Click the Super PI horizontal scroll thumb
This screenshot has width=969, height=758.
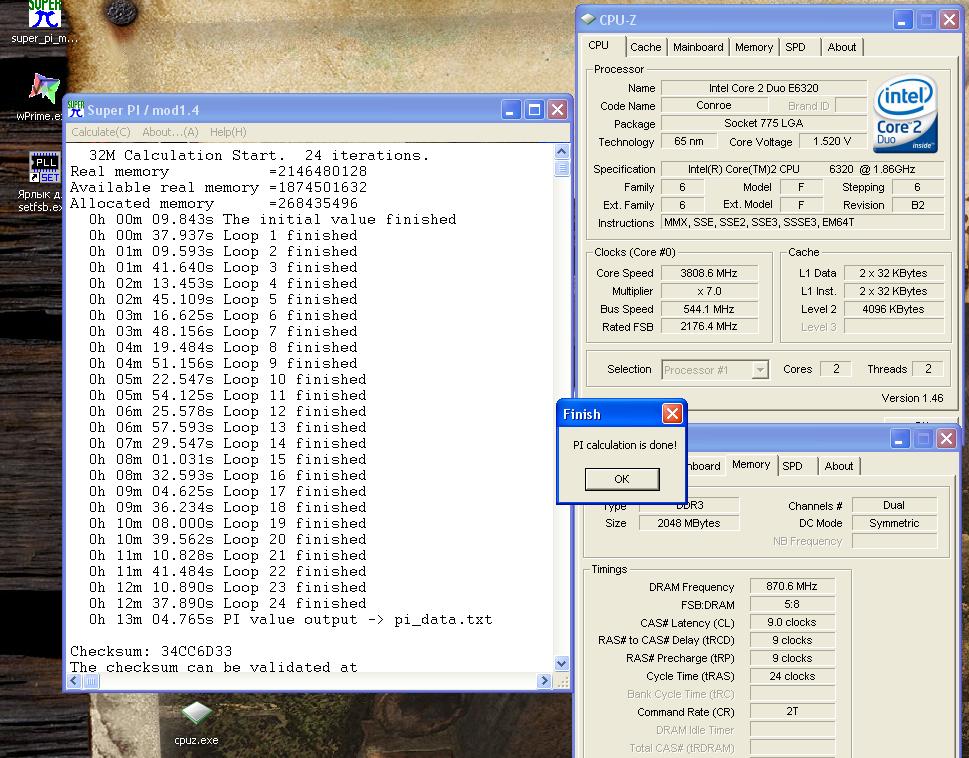pos(91,681)
